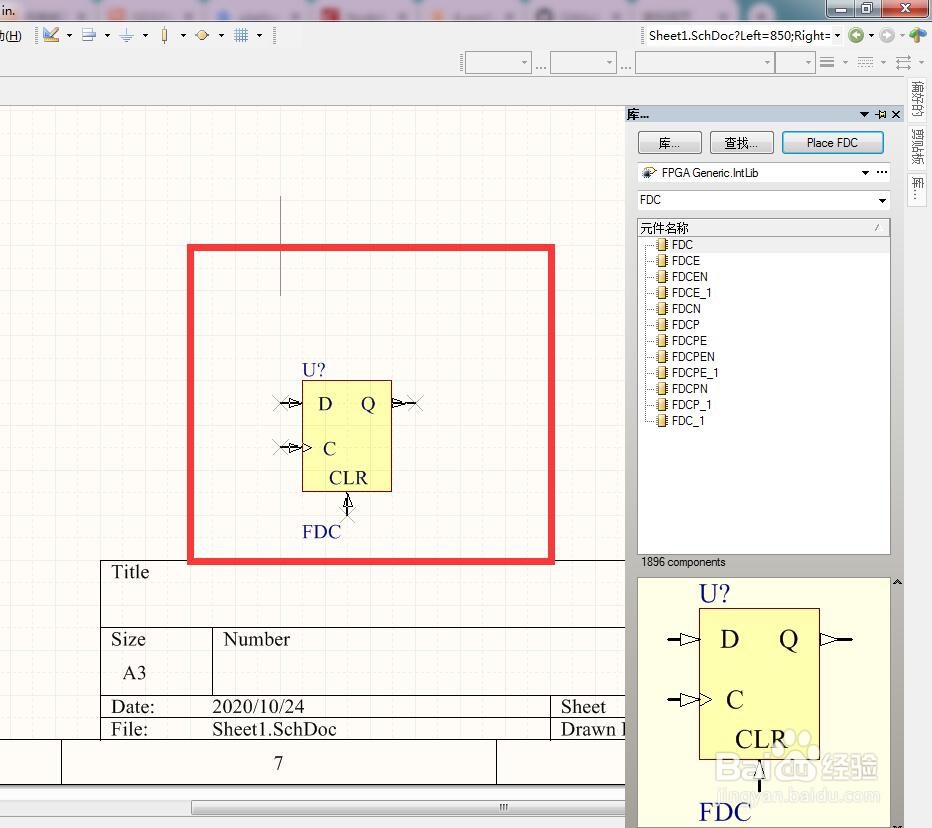The height and width of the screenshot is (828, 932).
Task: Close the Libraries panel
Action: tap(896, 114)
